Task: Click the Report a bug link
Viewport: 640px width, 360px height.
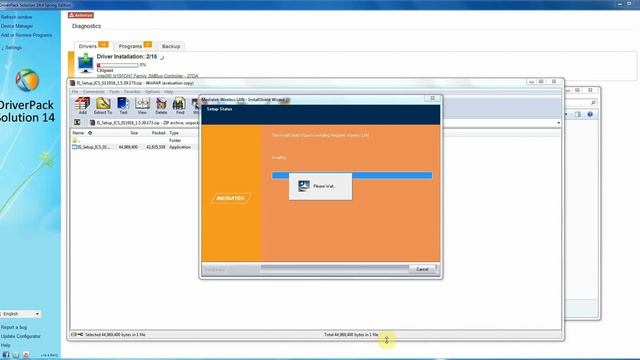Action: pos(14,327)
